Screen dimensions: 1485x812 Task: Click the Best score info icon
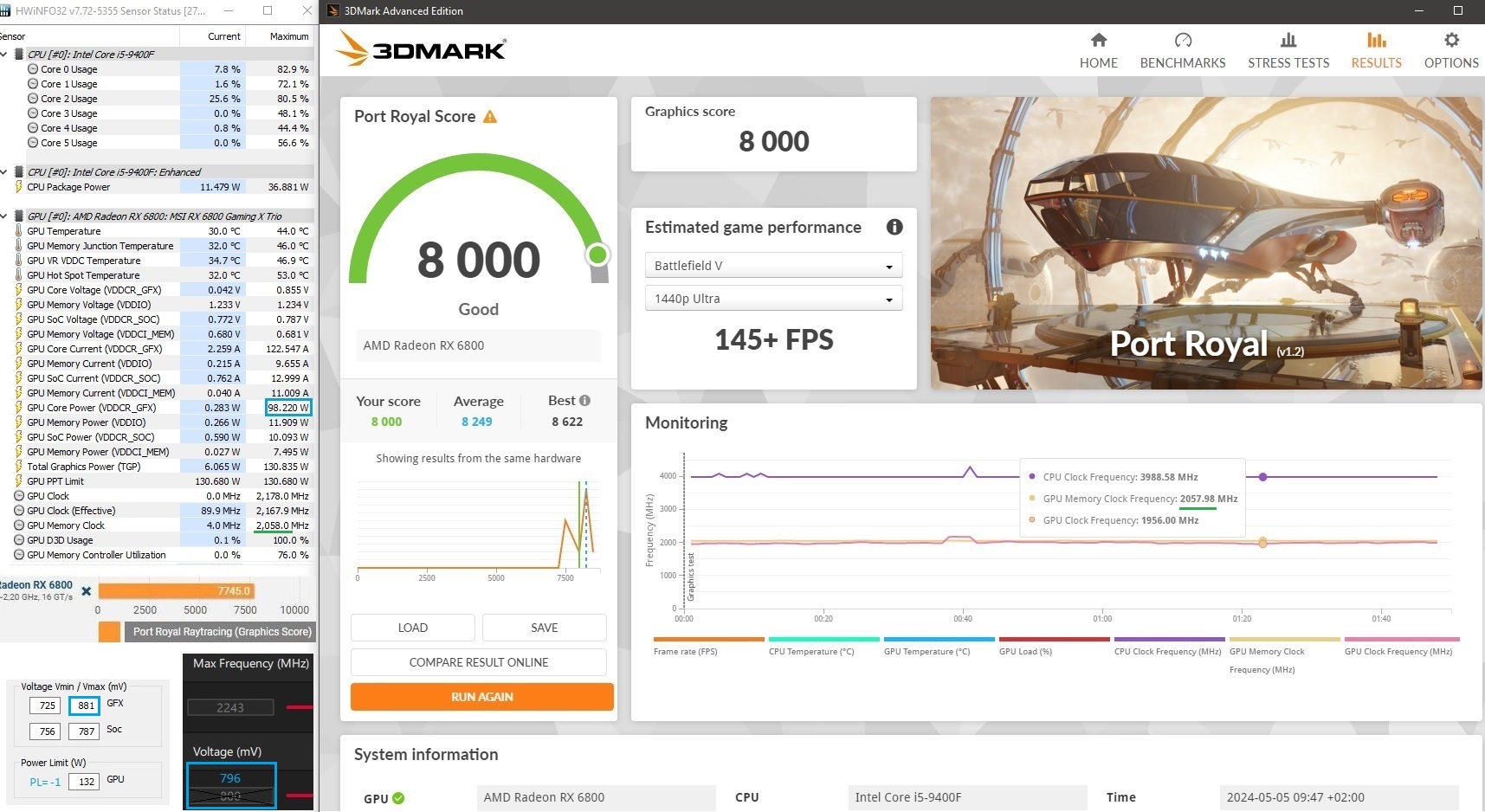click(585, 400)
